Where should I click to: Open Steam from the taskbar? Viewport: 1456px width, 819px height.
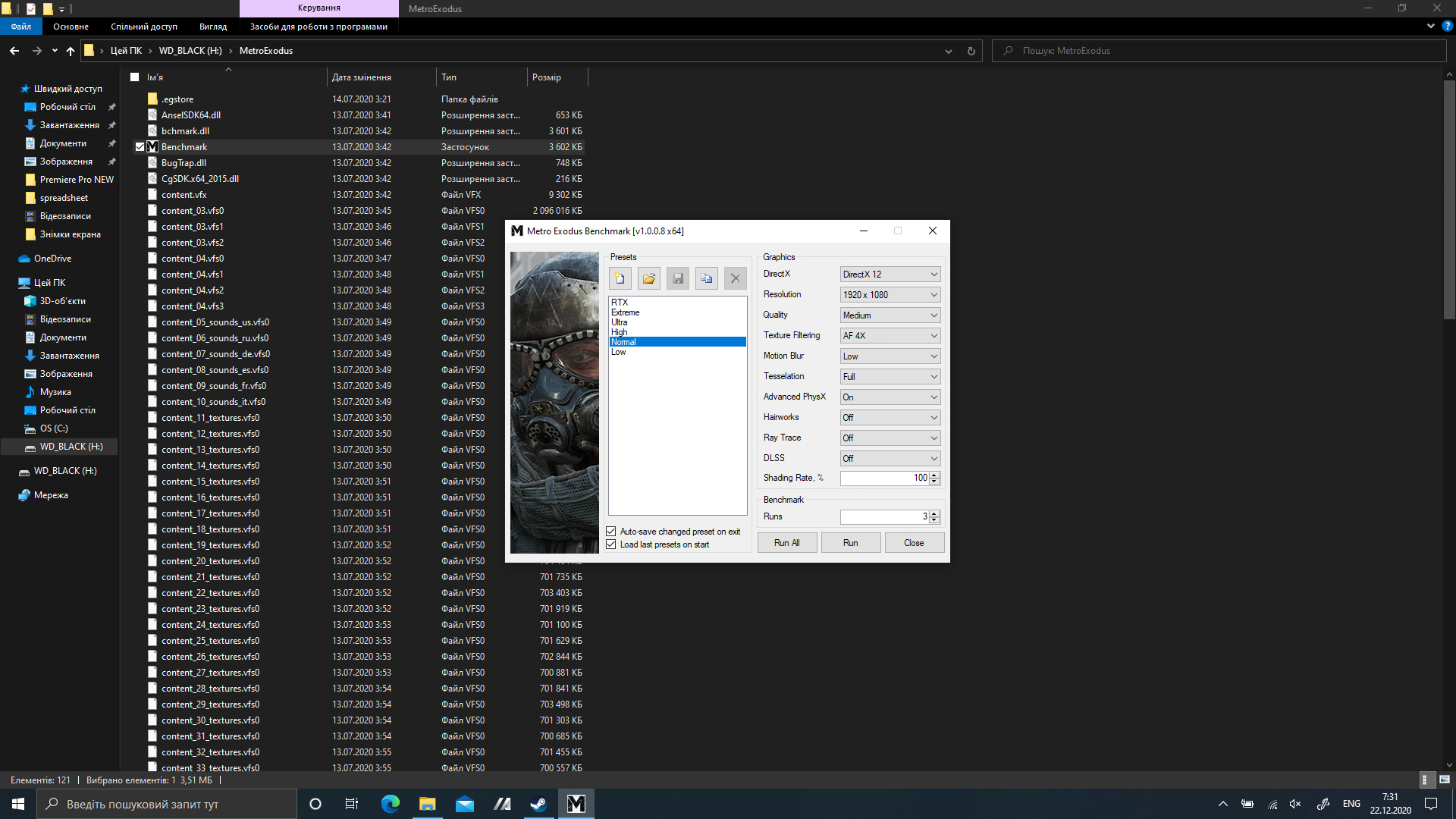539,804
